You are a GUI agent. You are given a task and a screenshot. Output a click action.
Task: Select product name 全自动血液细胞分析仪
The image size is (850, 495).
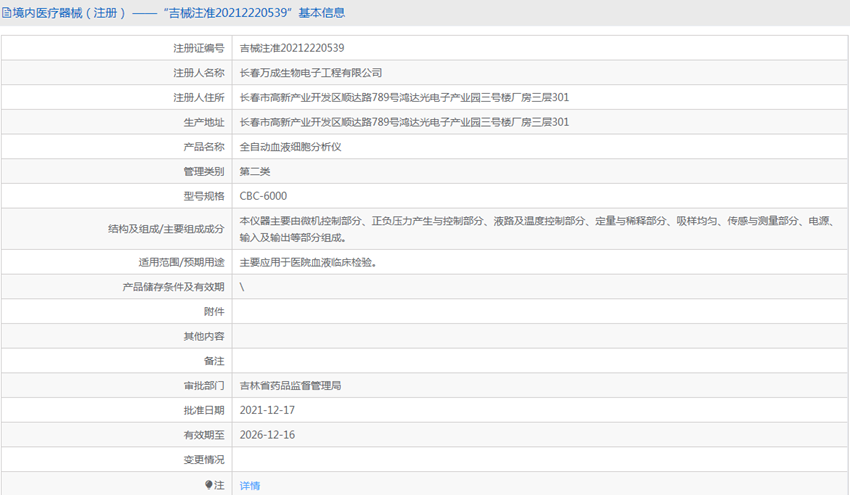(x=291, y=147)
